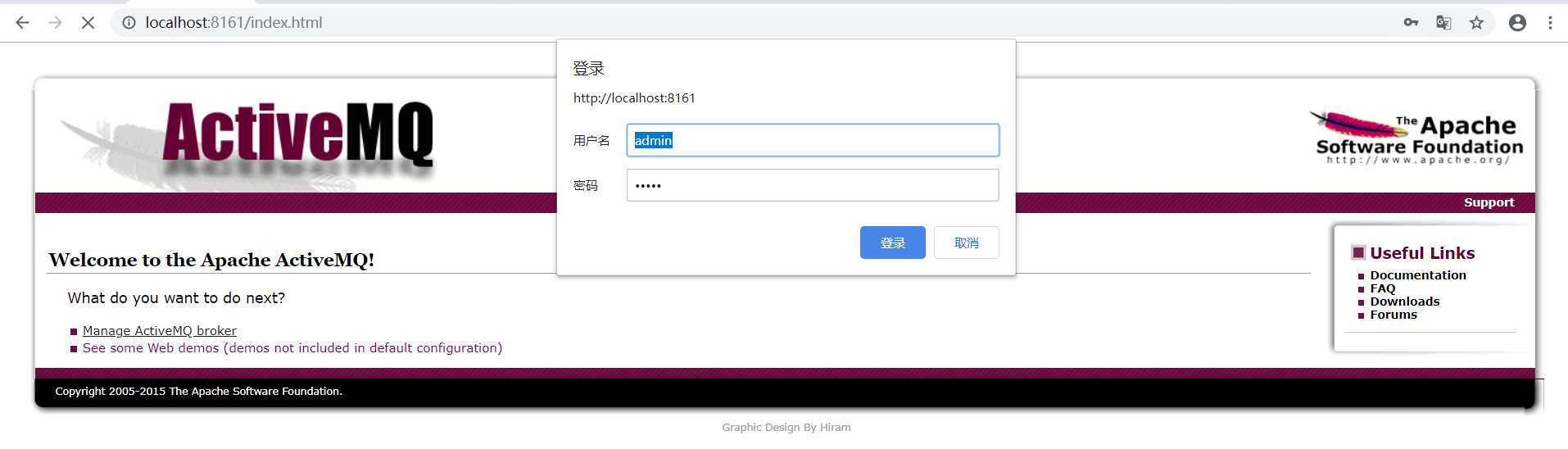Click the 密码 label in the dialog
The image size is (1568, 449).
coord(586,185)
